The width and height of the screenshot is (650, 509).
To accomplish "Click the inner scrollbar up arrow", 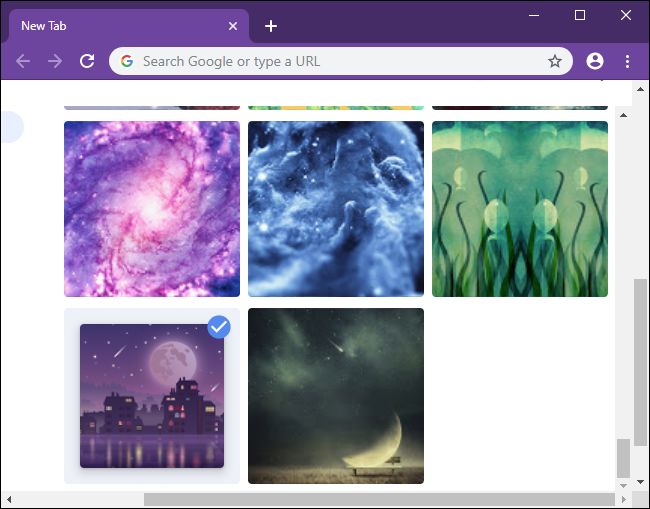I will 623,115.
